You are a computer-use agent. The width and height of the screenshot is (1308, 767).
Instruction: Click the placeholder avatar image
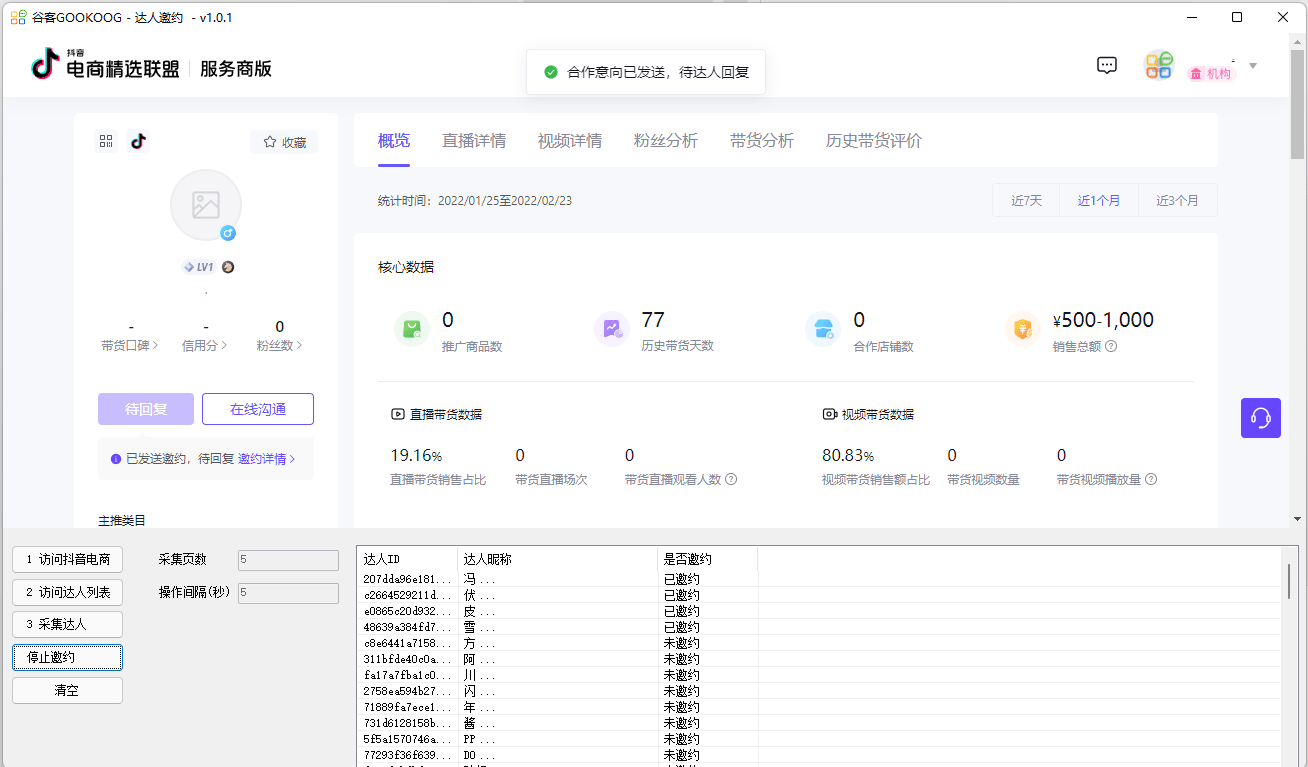(x=206, y=205)
